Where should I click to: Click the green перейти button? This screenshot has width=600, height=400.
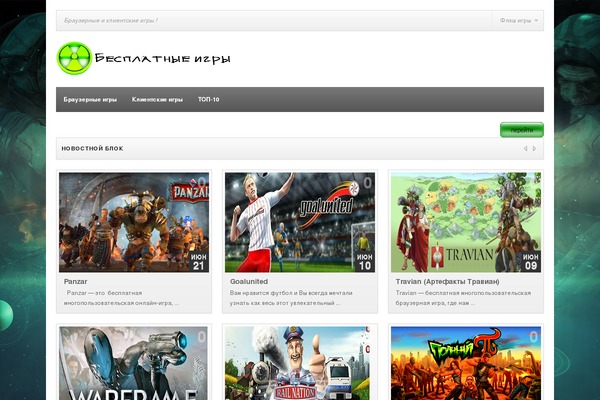click(x=522, y=130)
